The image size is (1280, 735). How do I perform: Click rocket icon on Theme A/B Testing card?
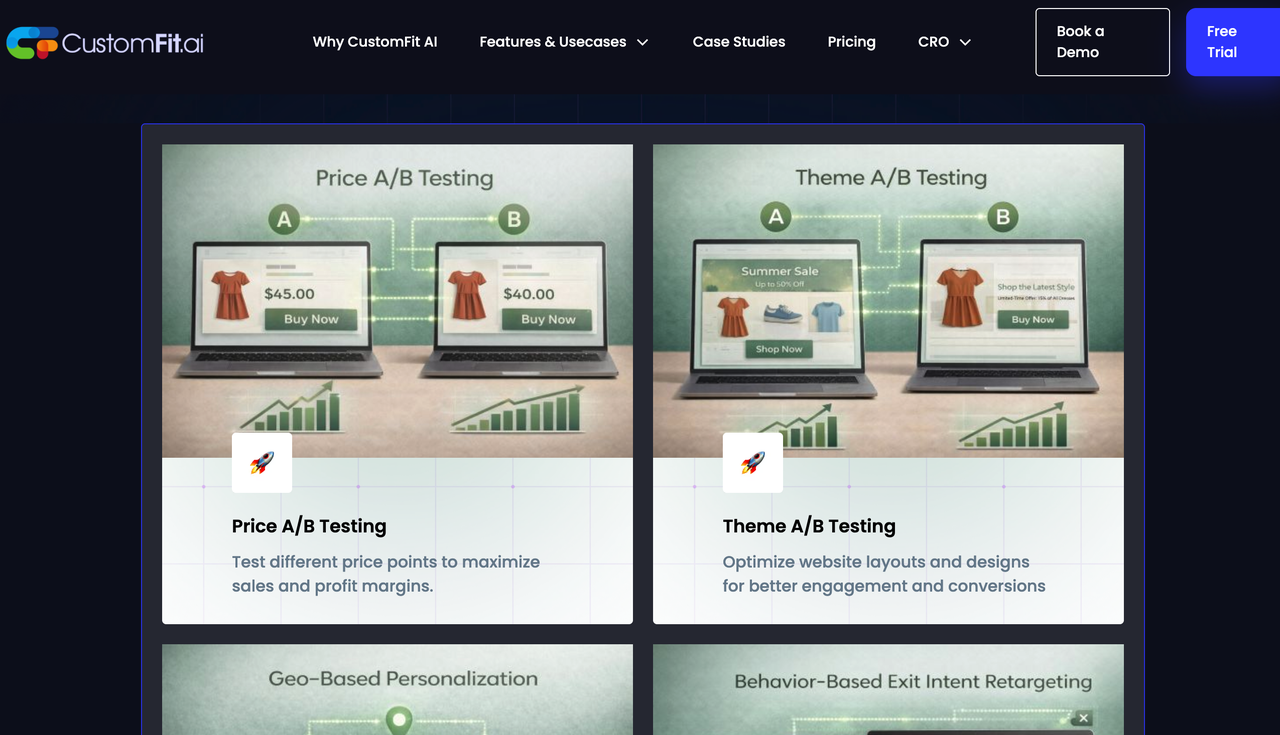(753, 463)
